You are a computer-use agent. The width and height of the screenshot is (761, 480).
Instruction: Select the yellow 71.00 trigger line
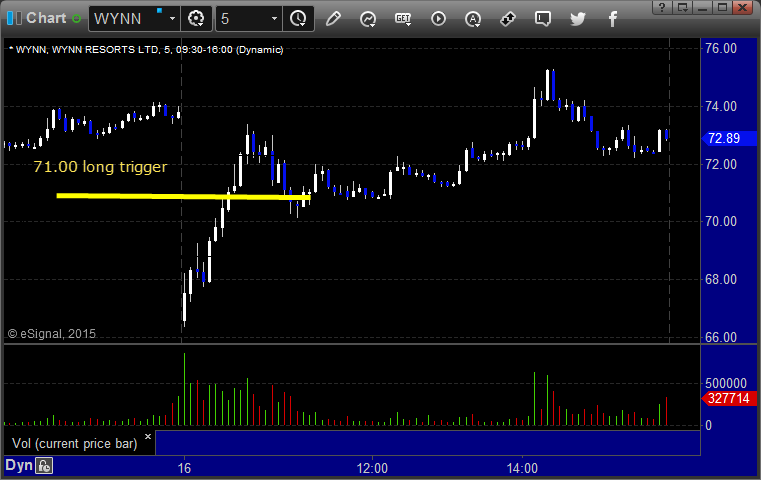(183, 197)
